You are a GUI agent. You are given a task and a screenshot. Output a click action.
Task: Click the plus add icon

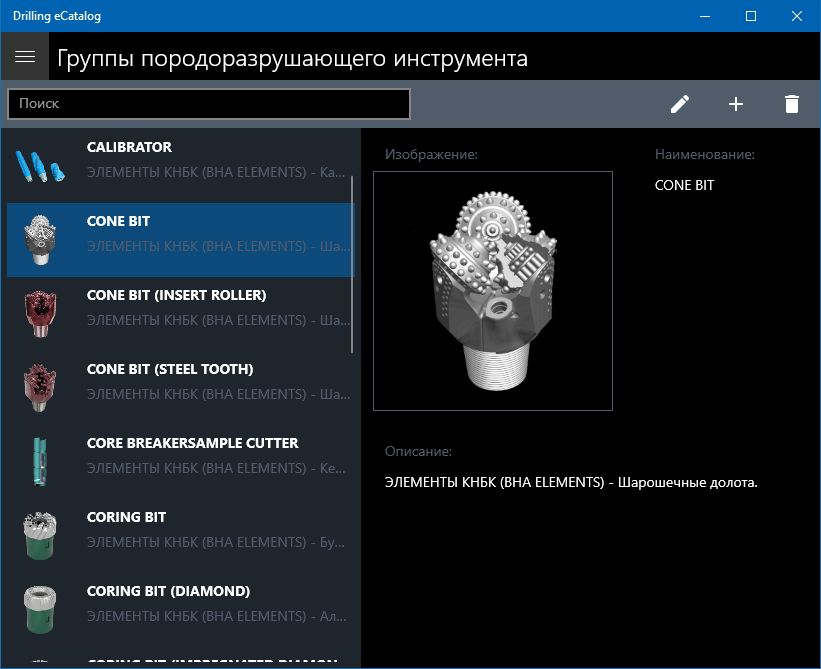(736, 104)
